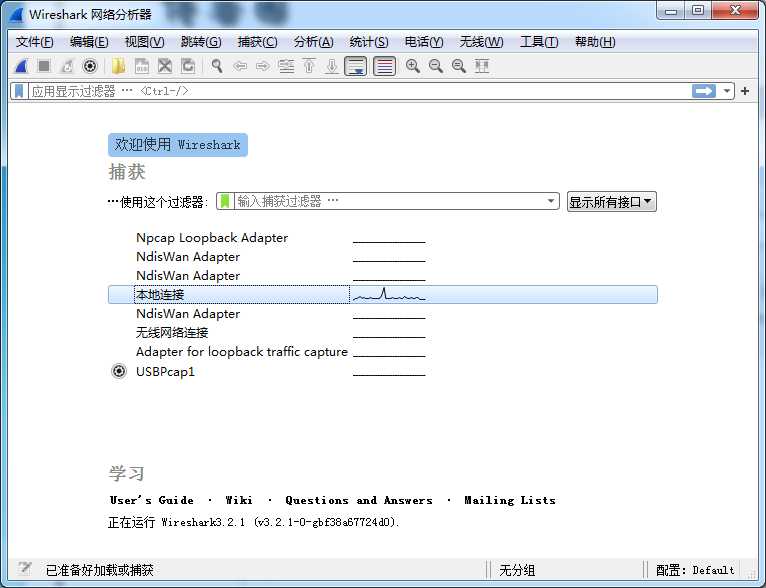Start capturing packets with shark fin icon
Screen dimensions: 766x588
21,66
